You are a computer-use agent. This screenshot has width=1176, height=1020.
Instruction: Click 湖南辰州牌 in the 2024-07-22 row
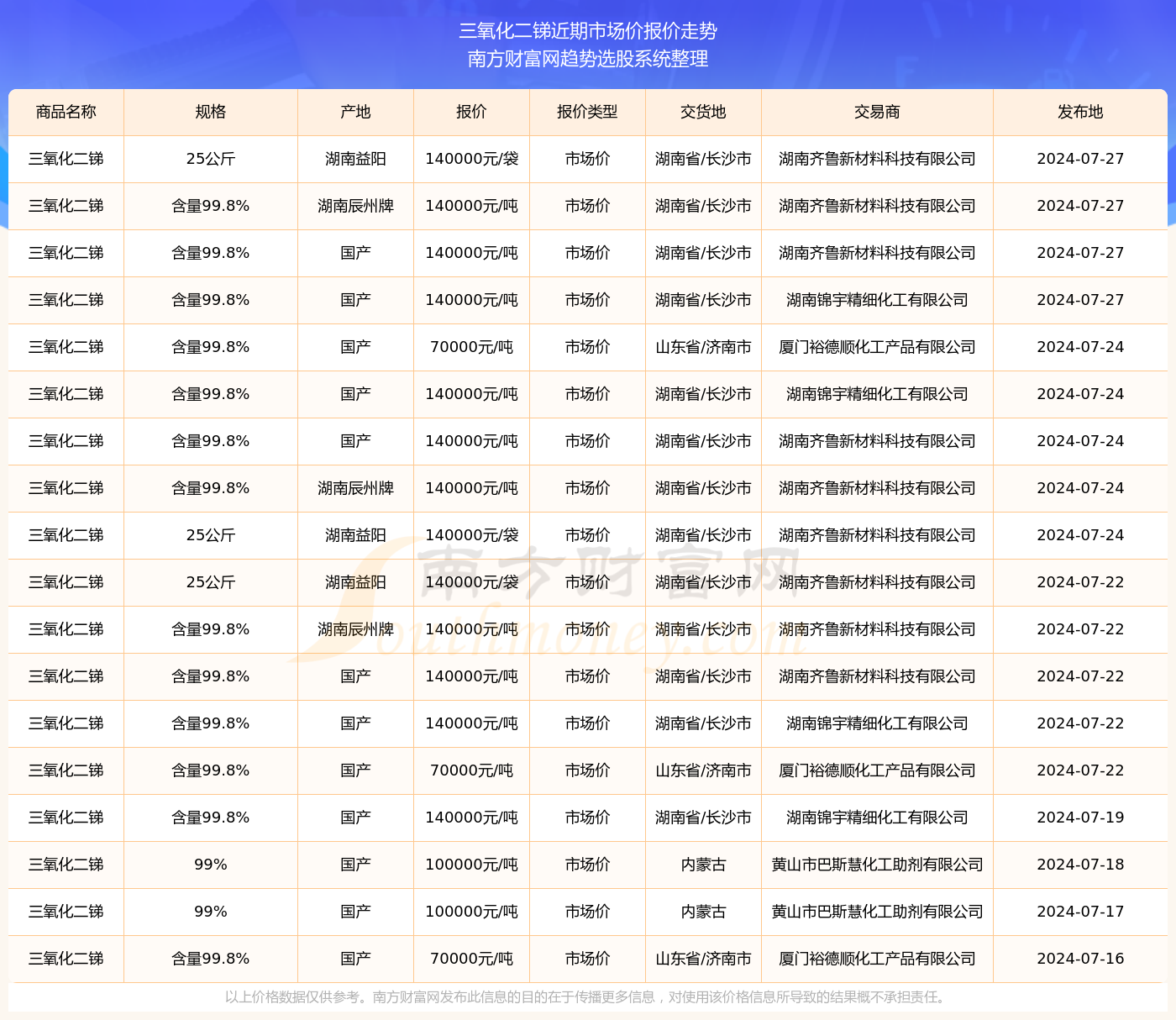pyautogui.click(x=355, y=629)
